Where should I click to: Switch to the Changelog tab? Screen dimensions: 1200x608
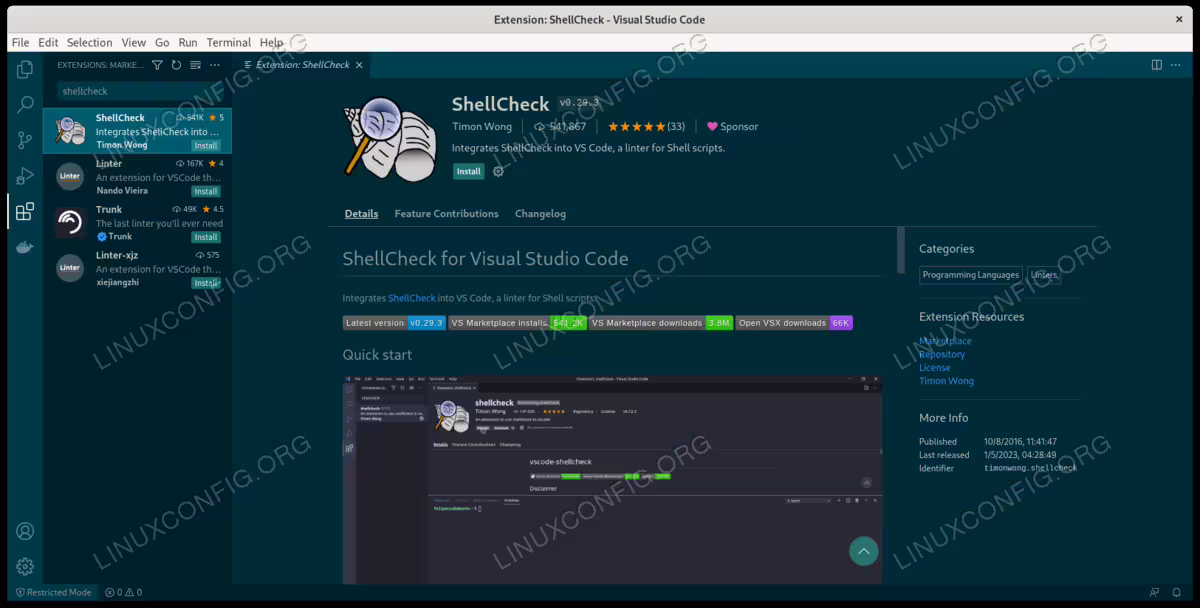tap(540, 214)
